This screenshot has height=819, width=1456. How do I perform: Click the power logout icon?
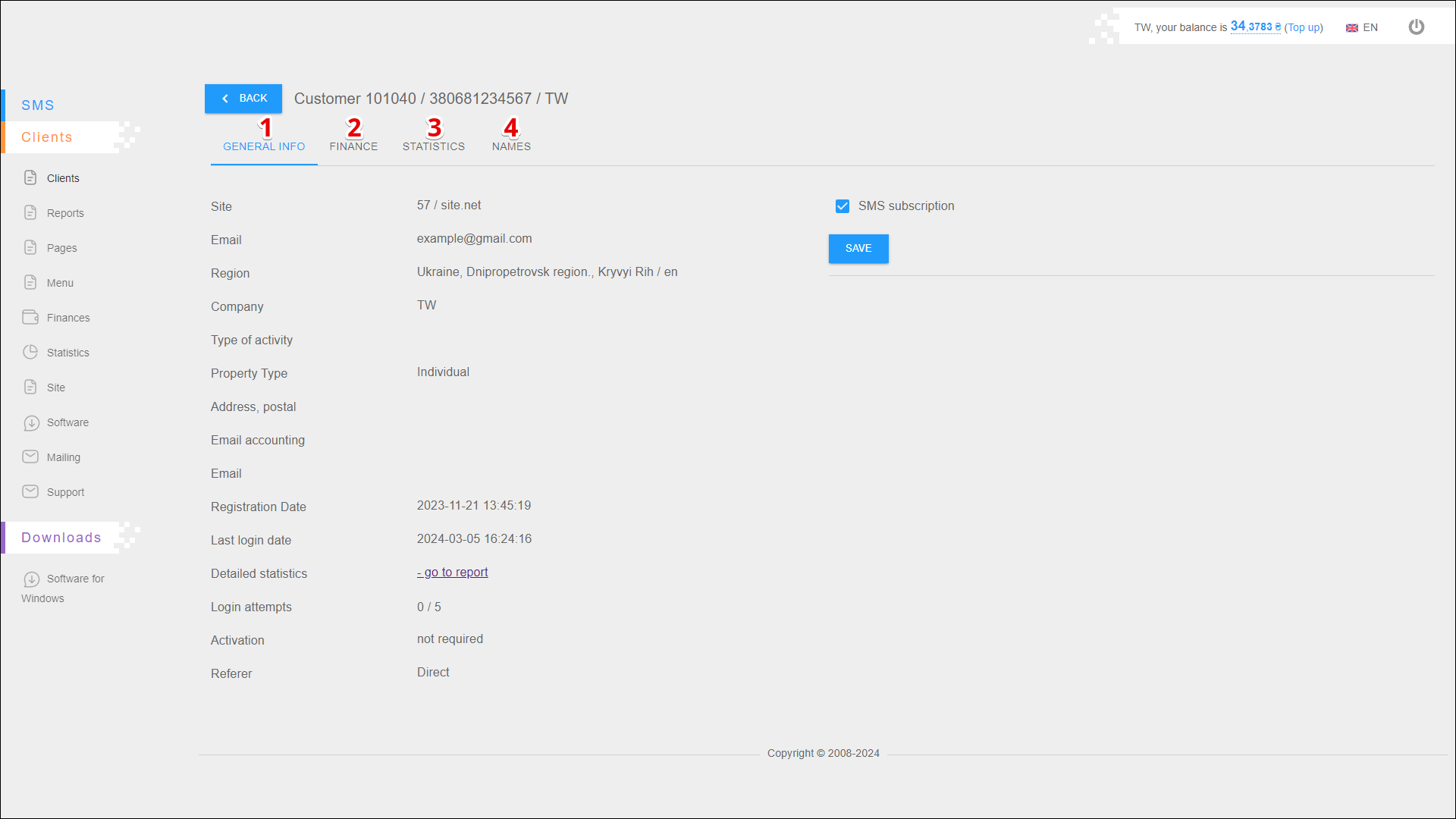pyautogui.click(x=1416, y=27)
